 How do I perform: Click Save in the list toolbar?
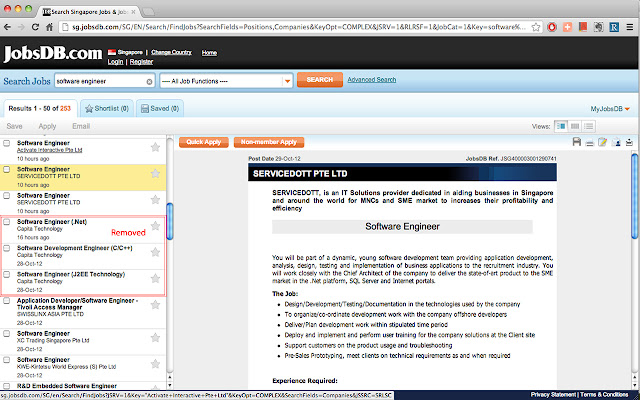[15, 127]
